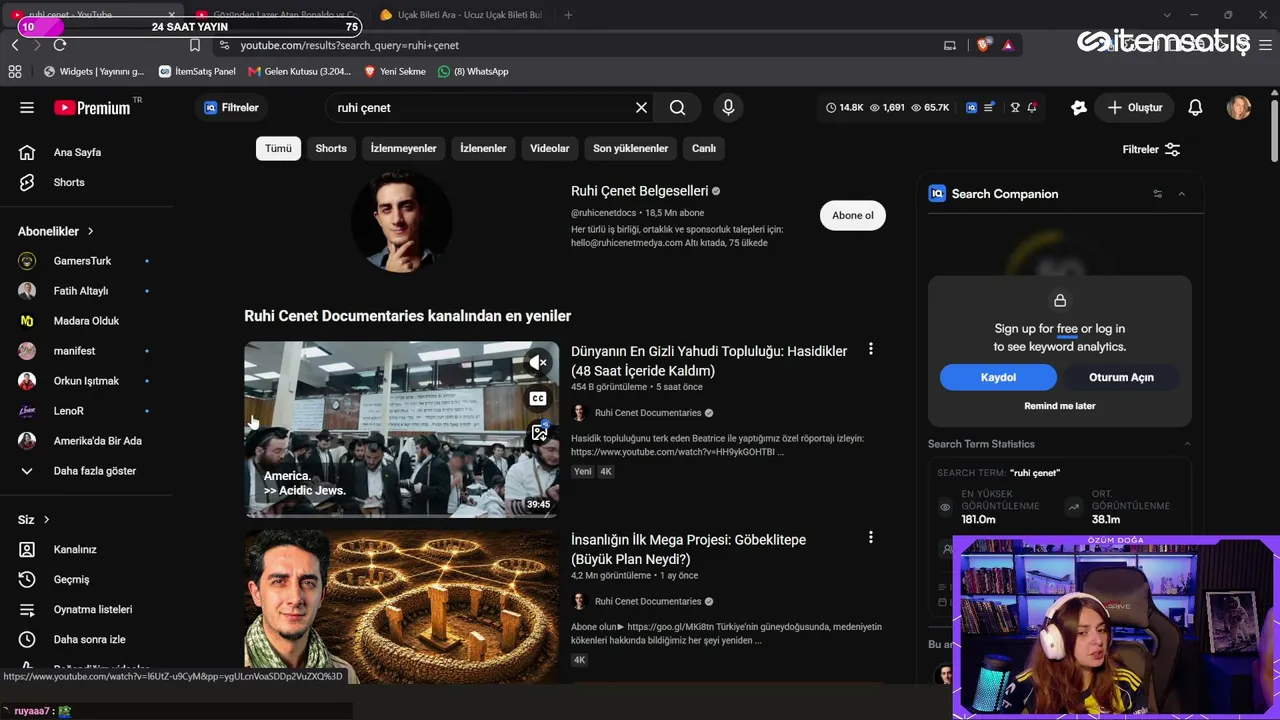The width and height of the screenshot is (1280, 720).
Task: Open the YouTube hamburger guide menu
Action: tap(27, 108)
